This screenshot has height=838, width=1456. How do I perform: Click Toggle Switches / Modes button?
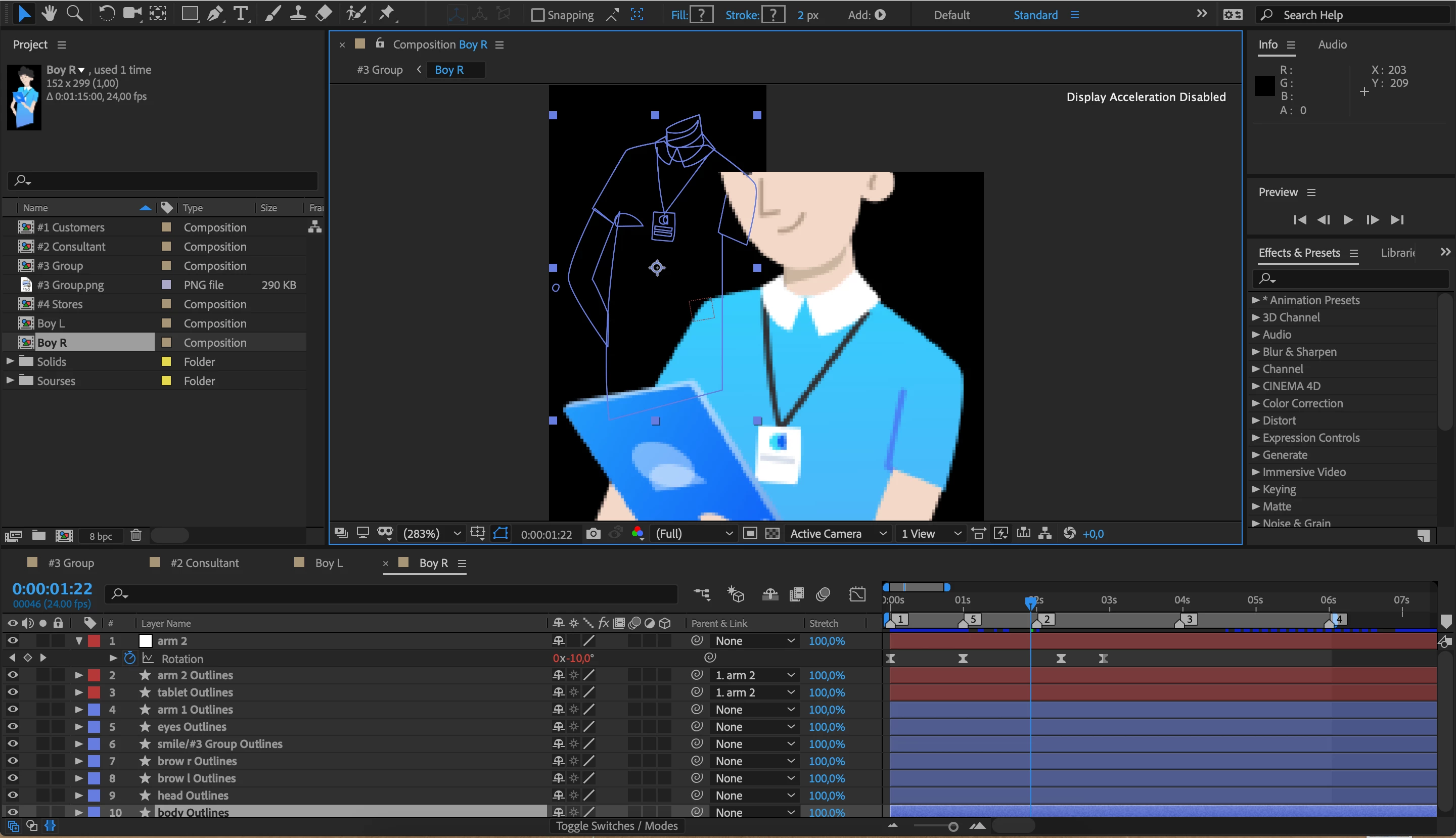point(616,825)
